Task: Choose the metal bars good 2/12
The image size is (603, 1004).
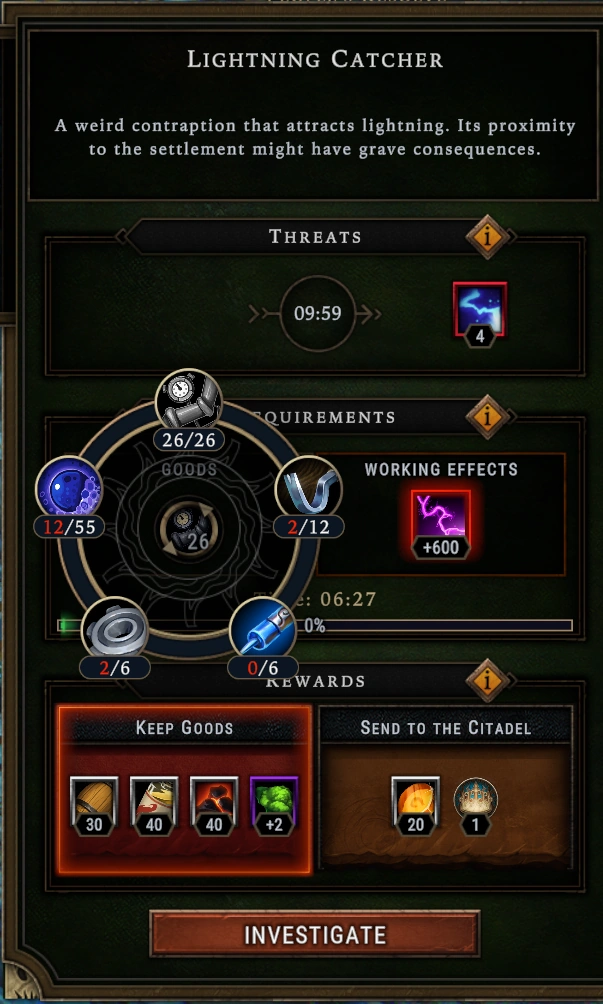Action: pyautogui.click(x=309, y=498)
